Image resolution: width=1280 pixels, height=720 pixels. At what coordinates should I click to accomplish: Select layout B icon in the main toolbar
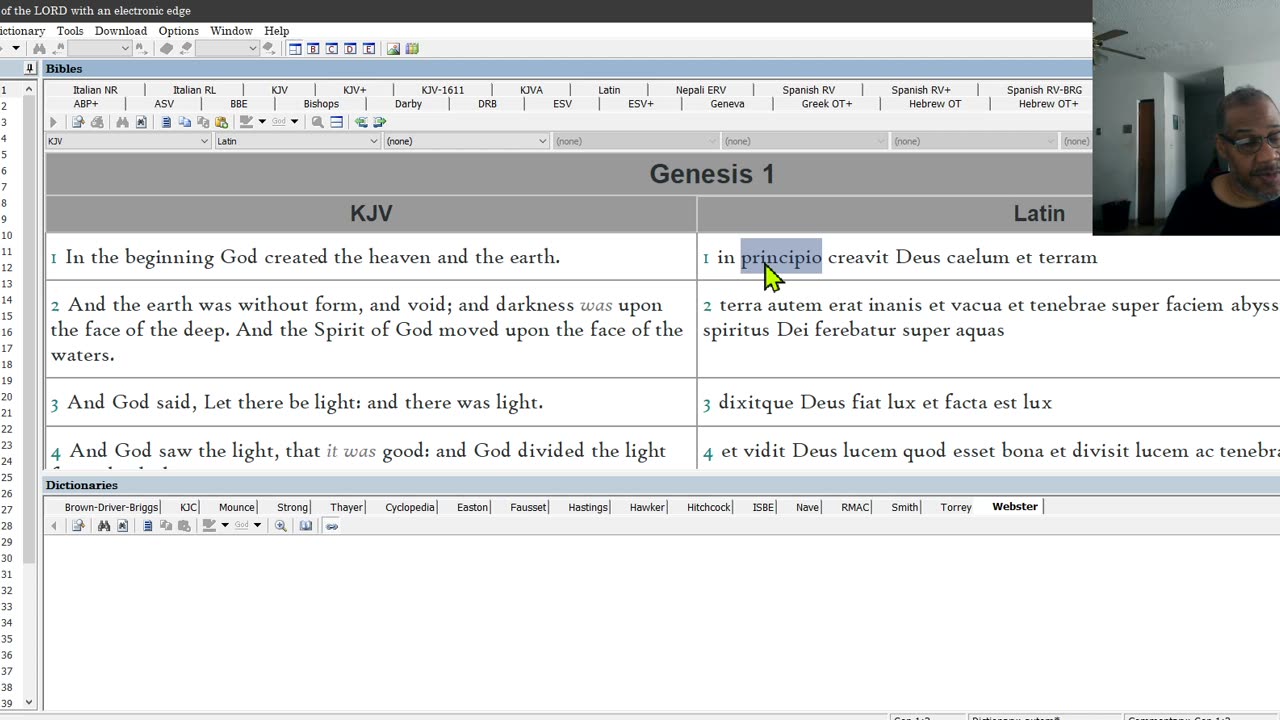(x=313, y=48)
